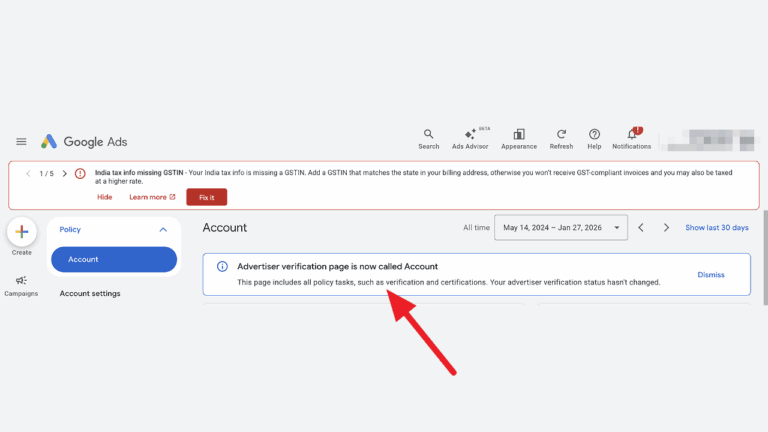768x432 pixels.
Task: Select Account under Policy
Action: point(114,259)
